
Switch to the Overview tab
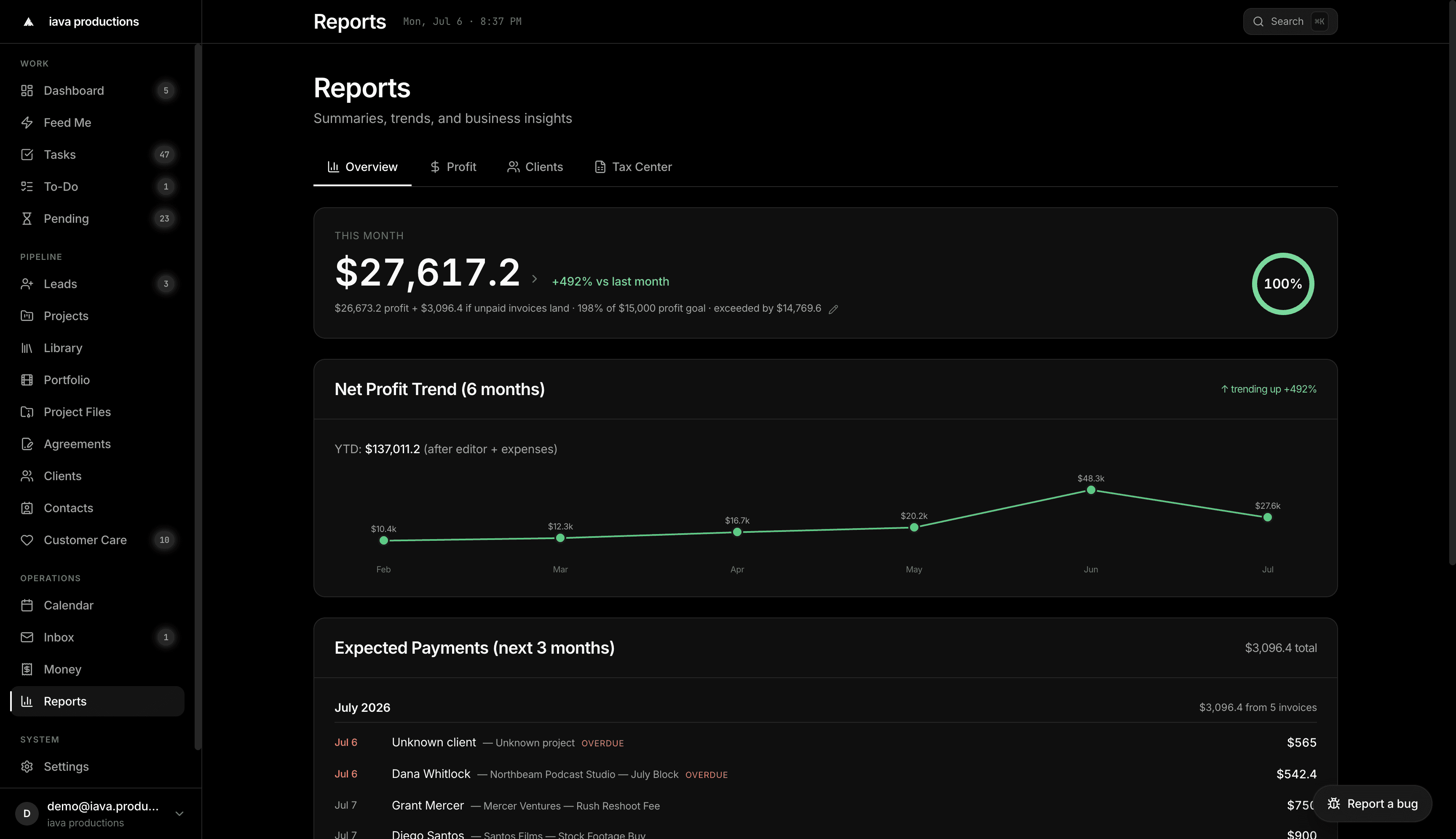click(363, 167)
